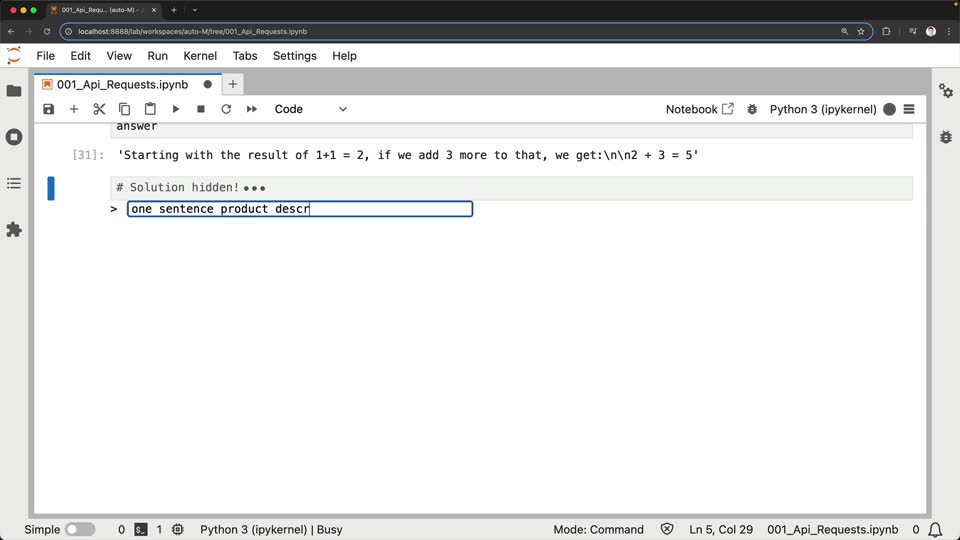Click the Python 3 (ipykernel) kernel name
Screen dimensions: 960x540
click(x=823, y=109)
